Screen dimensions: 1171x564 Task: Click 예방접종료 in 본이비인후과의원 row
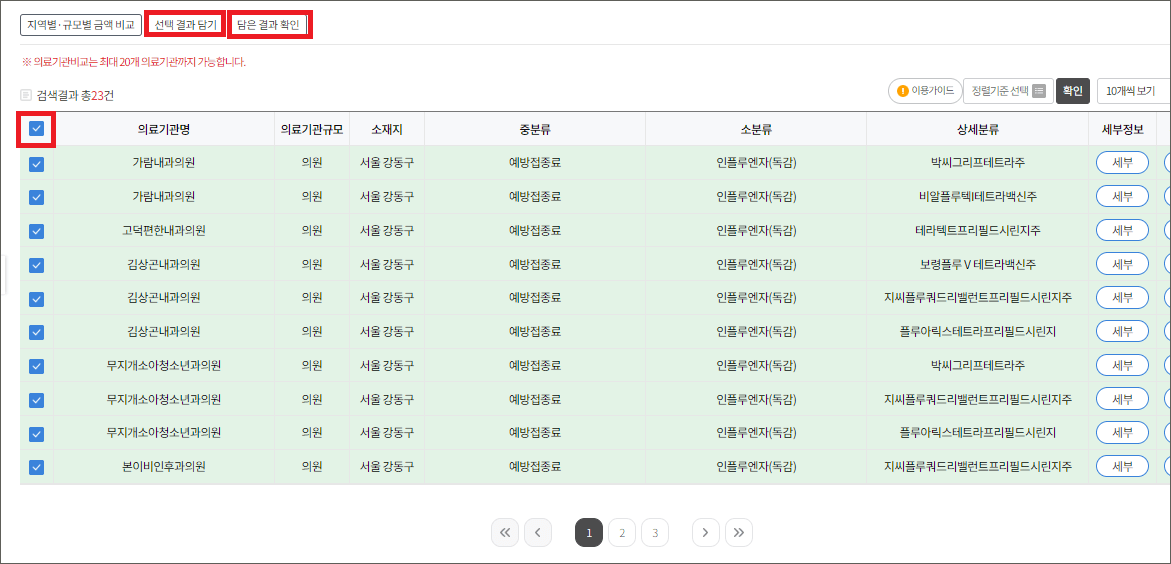click(x=535, y=466)
